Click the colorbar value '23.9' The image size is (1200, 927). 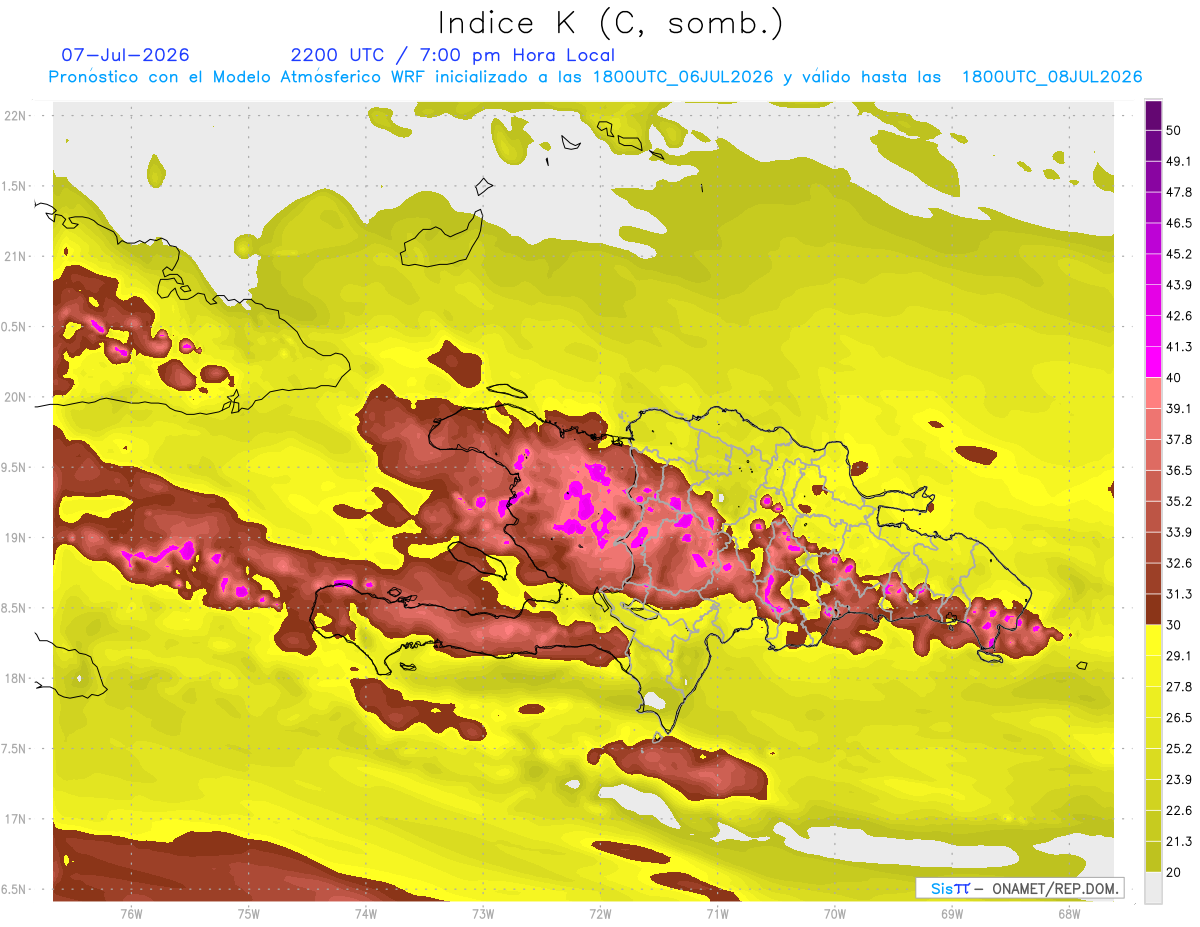pos(1179,780)
